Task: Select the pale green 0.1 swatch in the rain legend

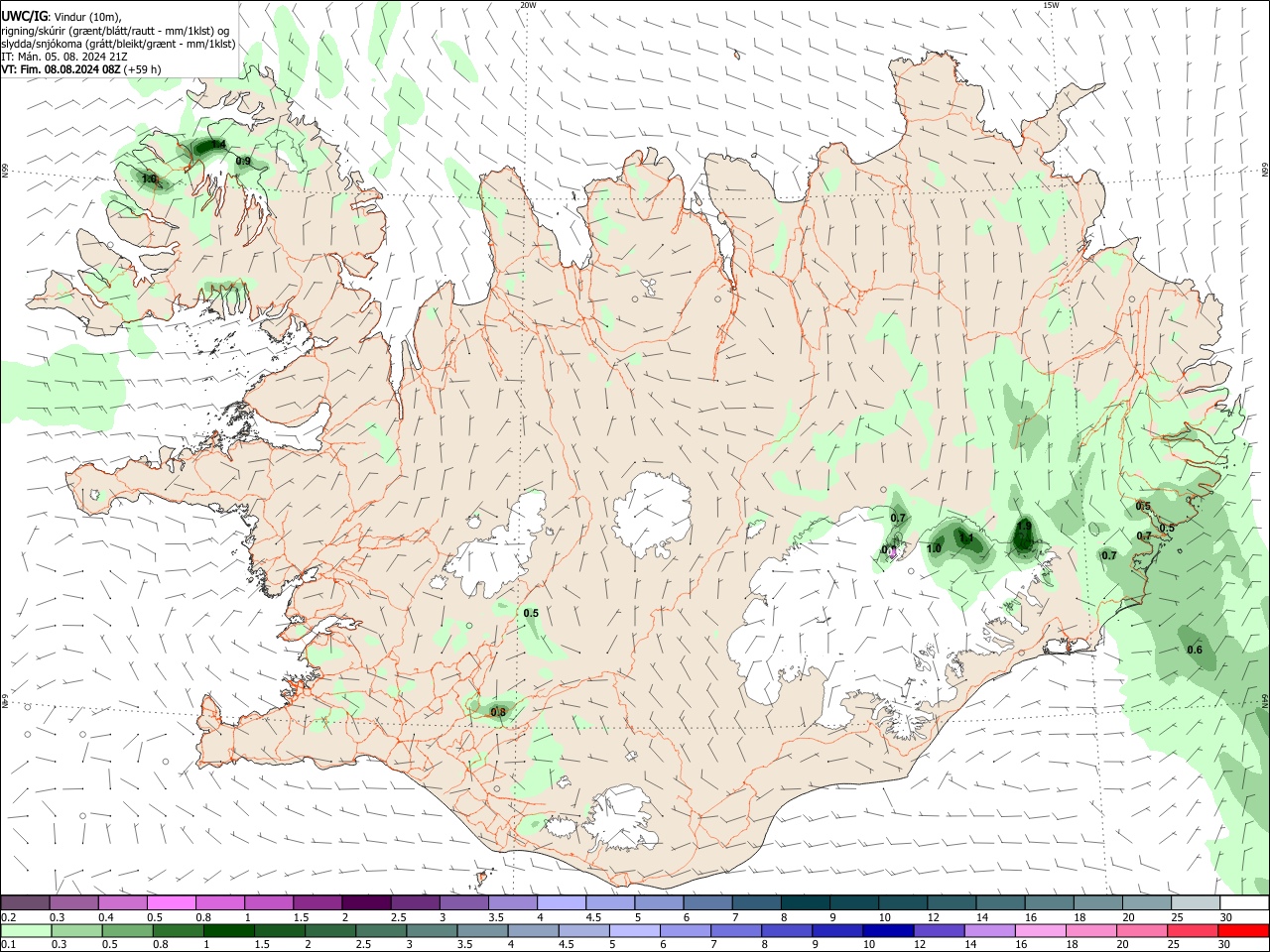Action: (x=27, y=930)
